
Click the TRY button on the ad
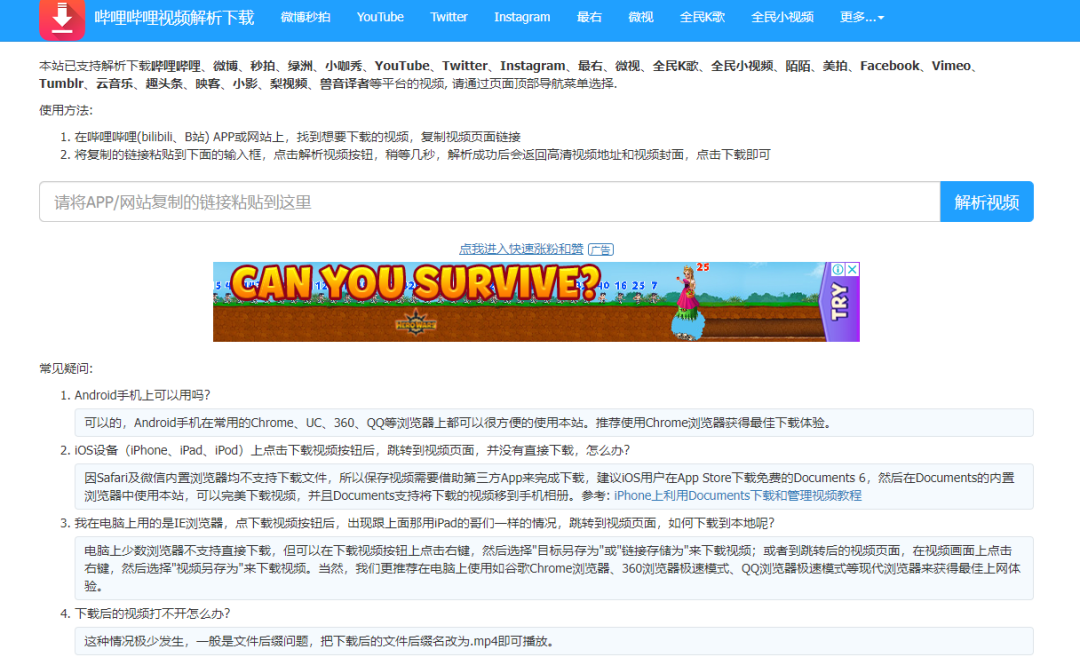click(839, 303)
